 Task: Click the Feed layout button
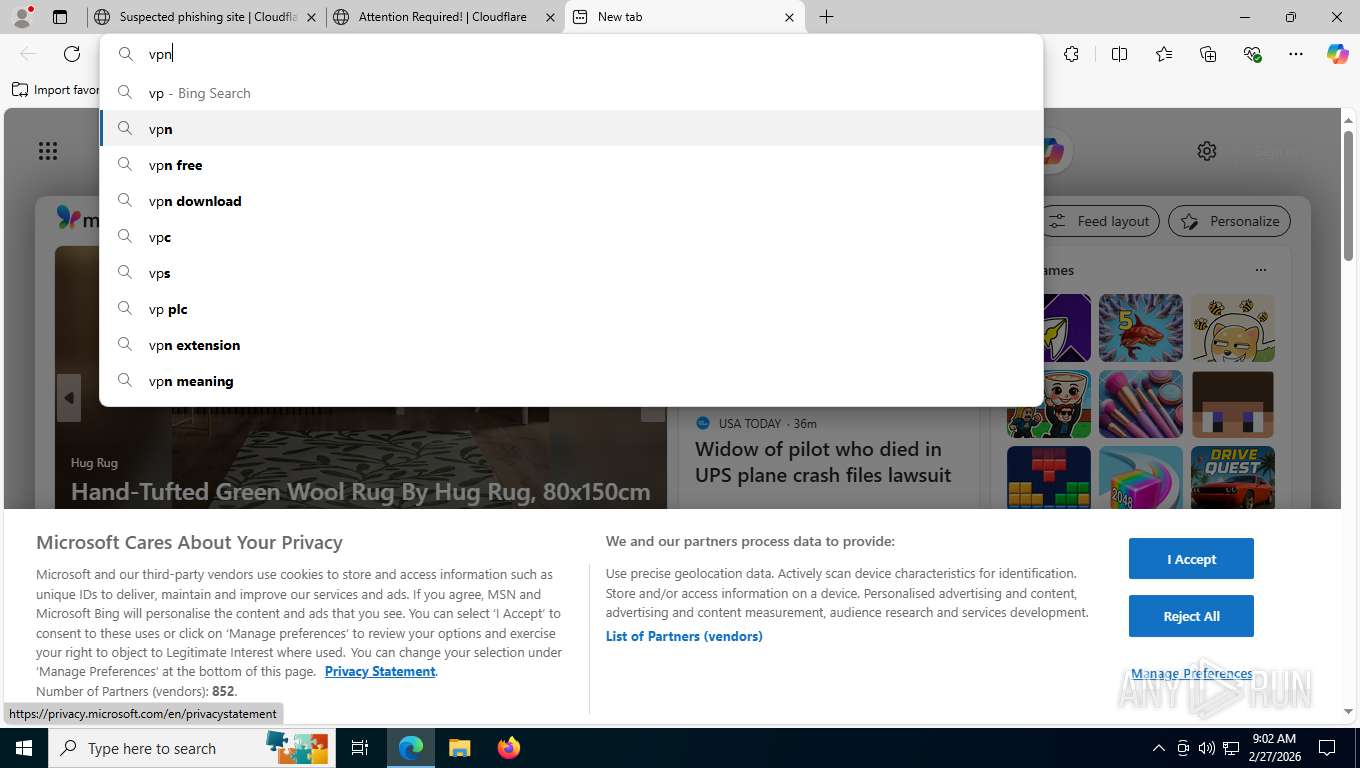coord(1101,221)
